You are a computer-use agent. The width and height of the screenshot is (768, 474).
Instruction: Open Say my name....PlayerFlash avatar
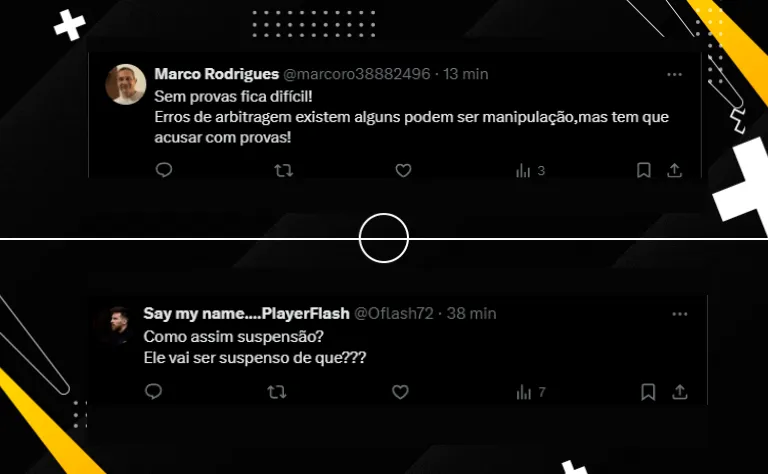(x=119, y=324)
